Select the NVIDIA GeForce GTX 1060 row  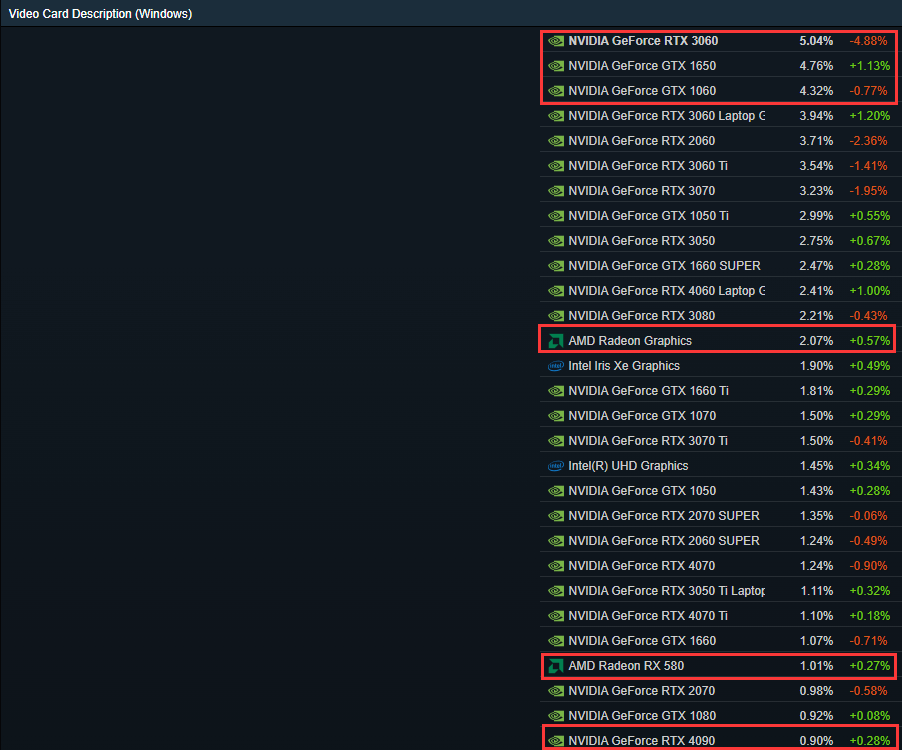(642, 91)
